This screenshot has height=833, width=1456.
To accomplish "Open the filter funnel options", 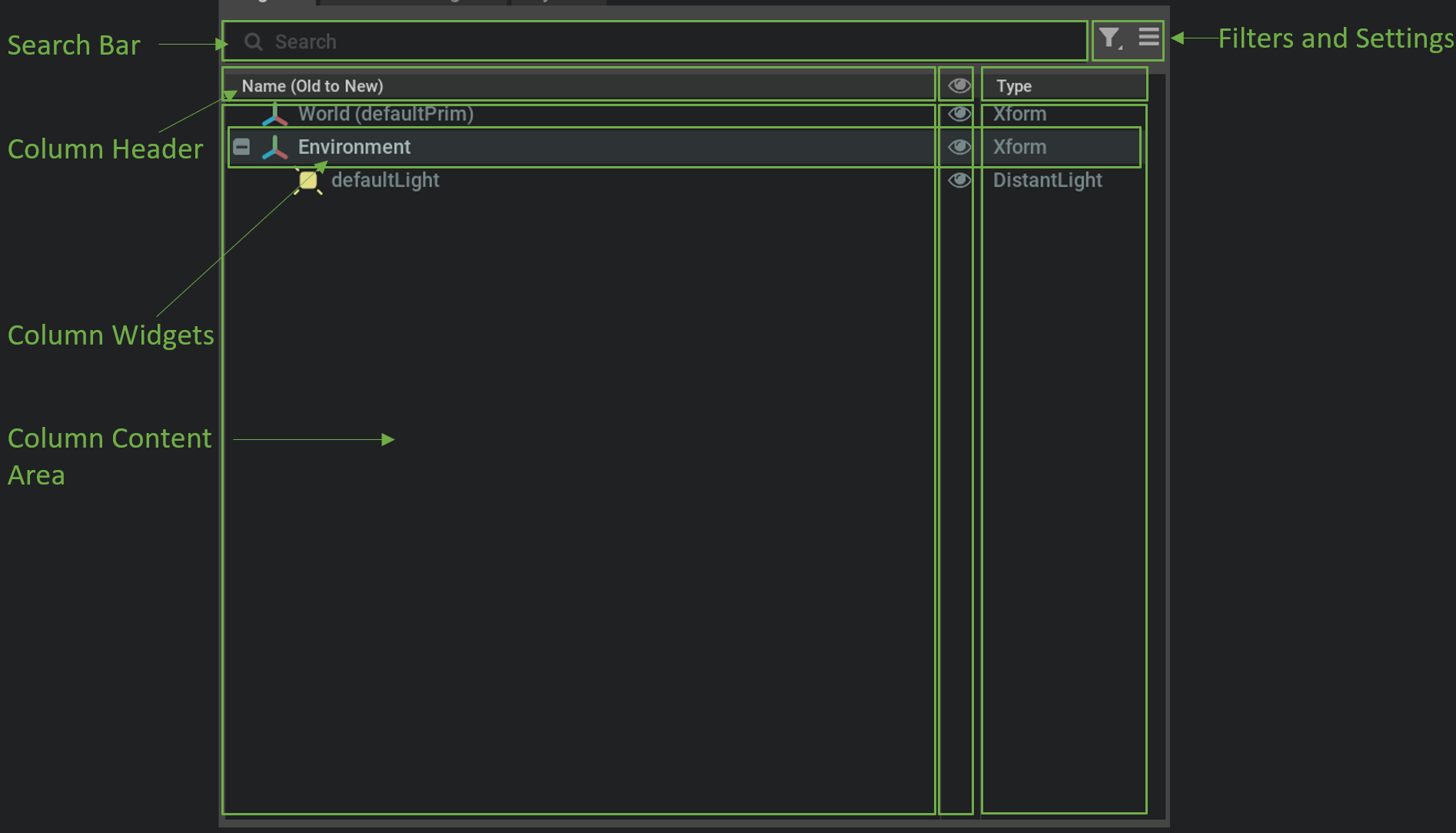I will [x=1109, y=38].
